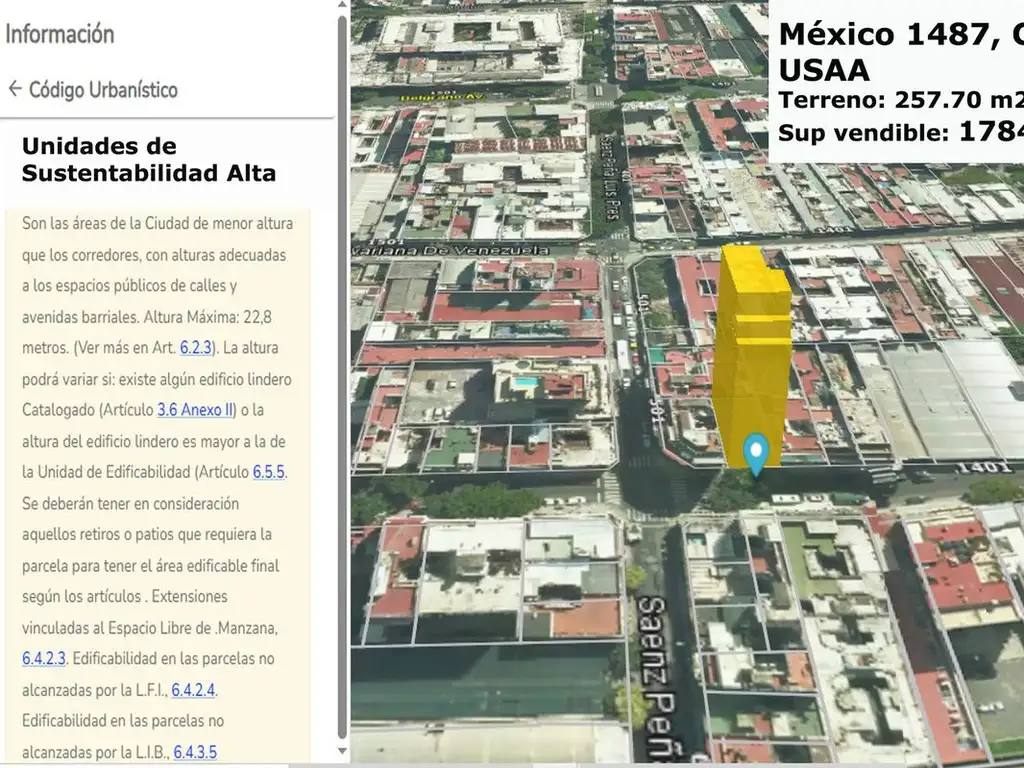The width and height of the screenshot is (1024, 768).
Task: Click the yellow 3D building volume
Action: [x=752, y=350]
